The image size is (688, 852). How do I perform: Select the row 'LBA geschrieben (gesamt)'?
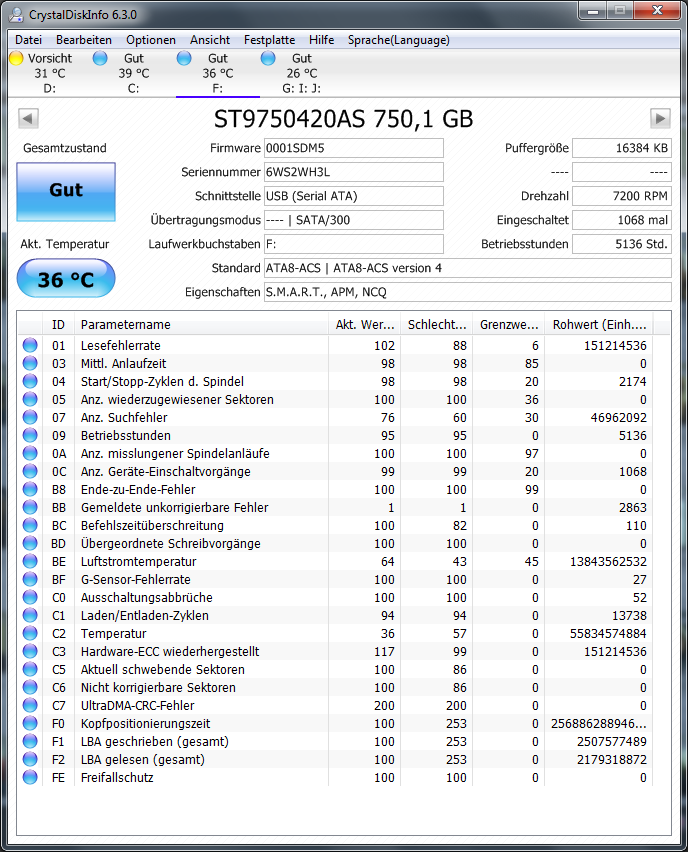click(335, 741)
